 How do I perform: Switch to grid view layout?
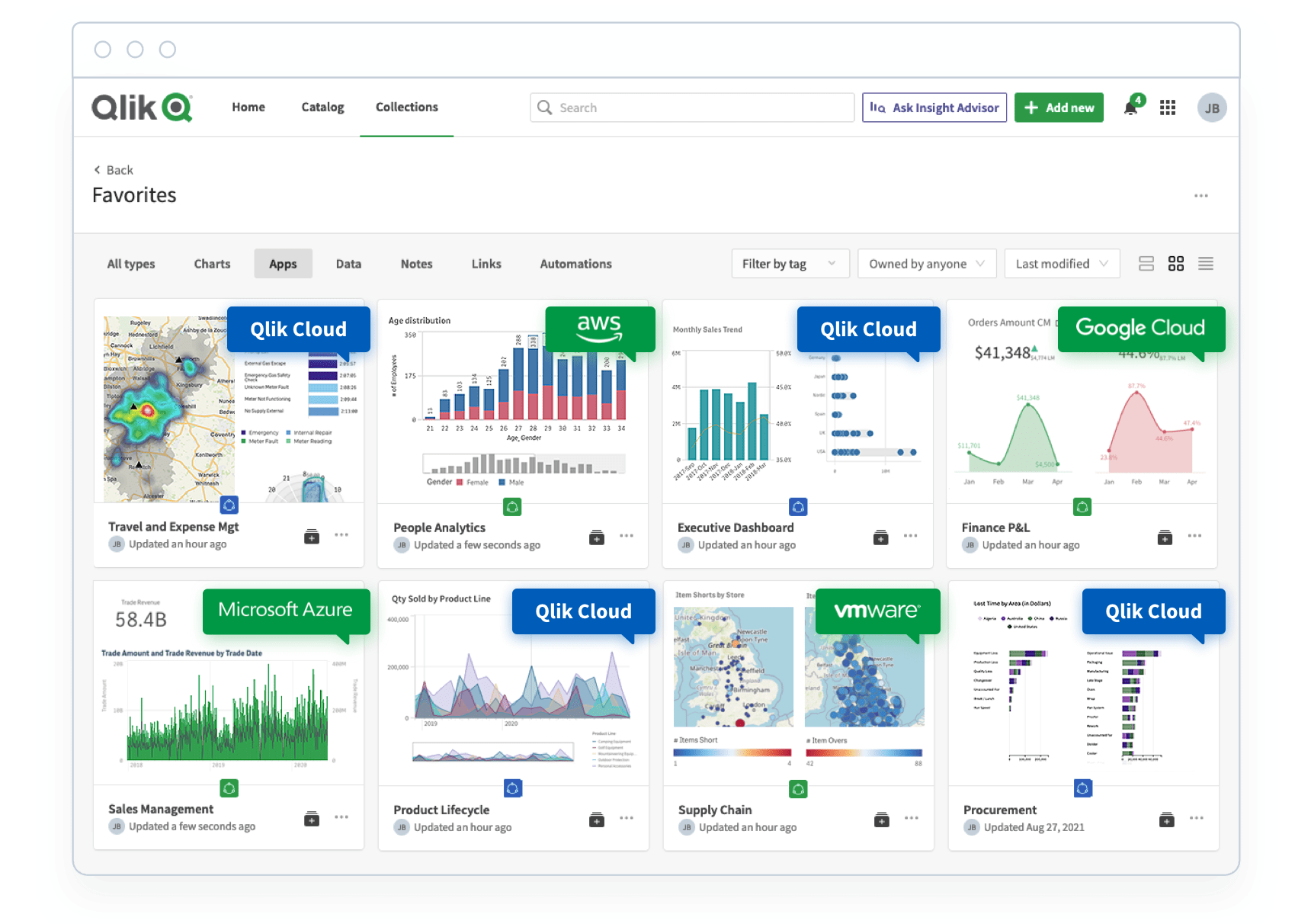(1176, 264)
